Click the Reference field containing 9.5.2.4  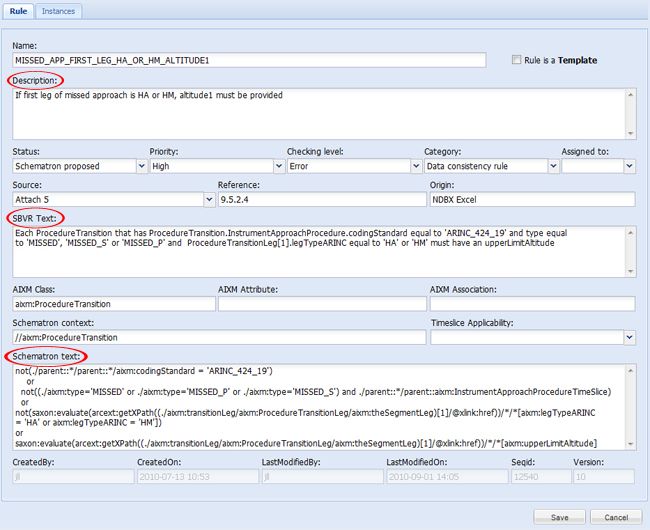tap(320, 200)
